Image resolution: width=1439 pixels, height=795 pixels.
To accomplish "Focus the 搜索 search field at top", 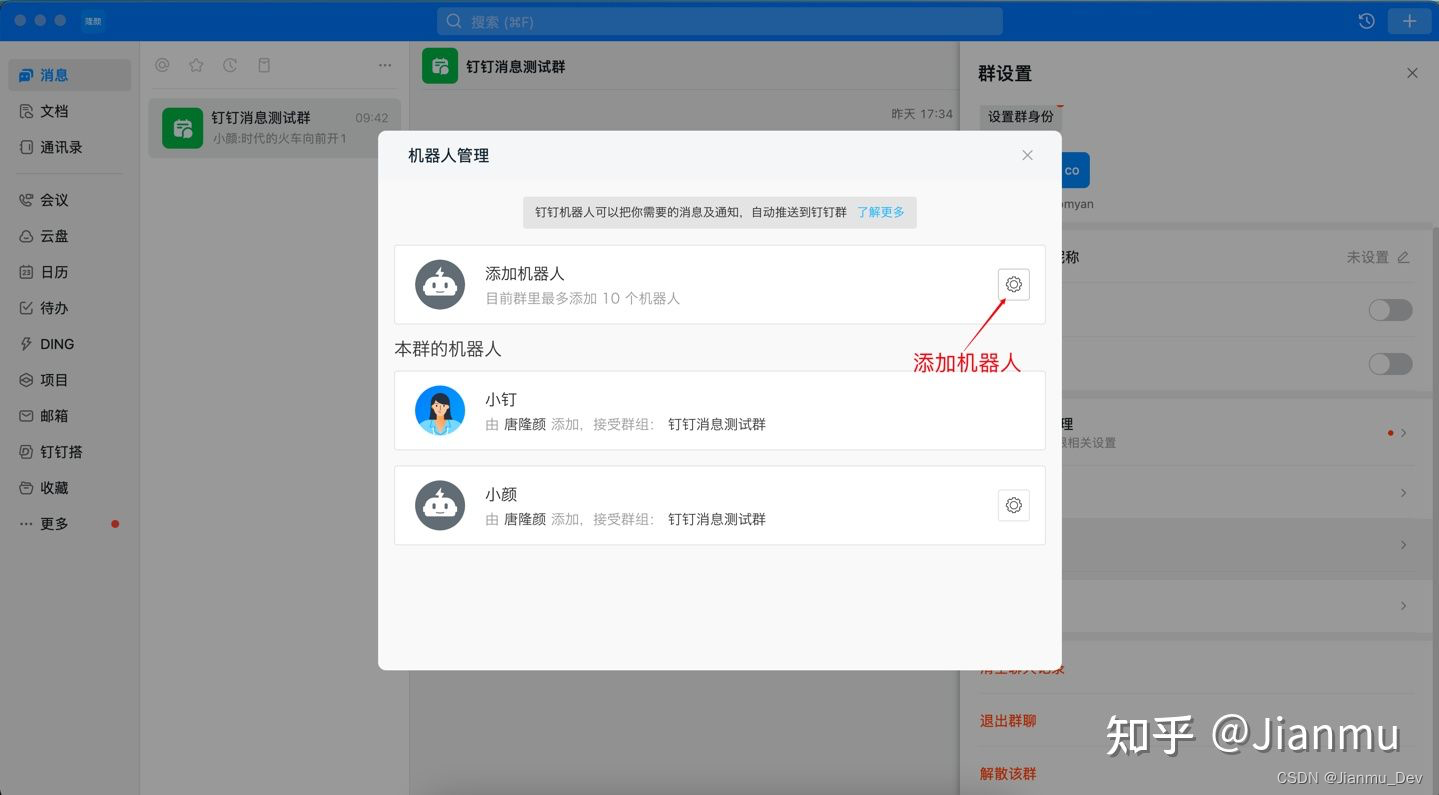I will (720, 21).
